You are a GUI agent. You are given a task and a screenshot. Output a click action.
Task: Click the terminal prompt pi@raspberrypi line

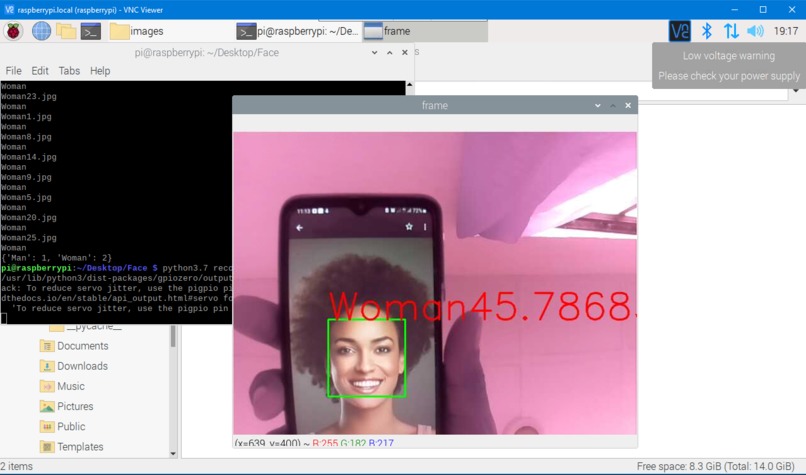(116, 268)
